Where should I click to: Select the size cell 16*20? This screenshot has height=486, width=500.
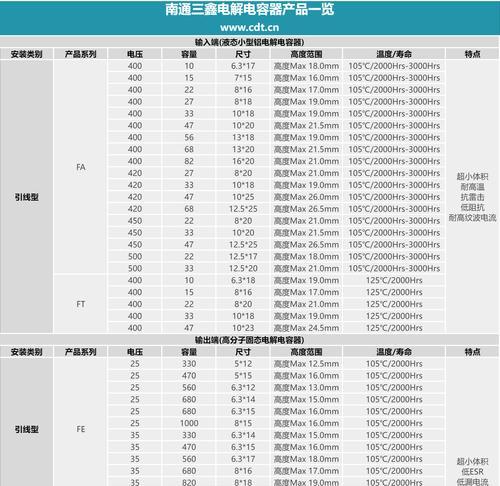[x=243, y=161]
